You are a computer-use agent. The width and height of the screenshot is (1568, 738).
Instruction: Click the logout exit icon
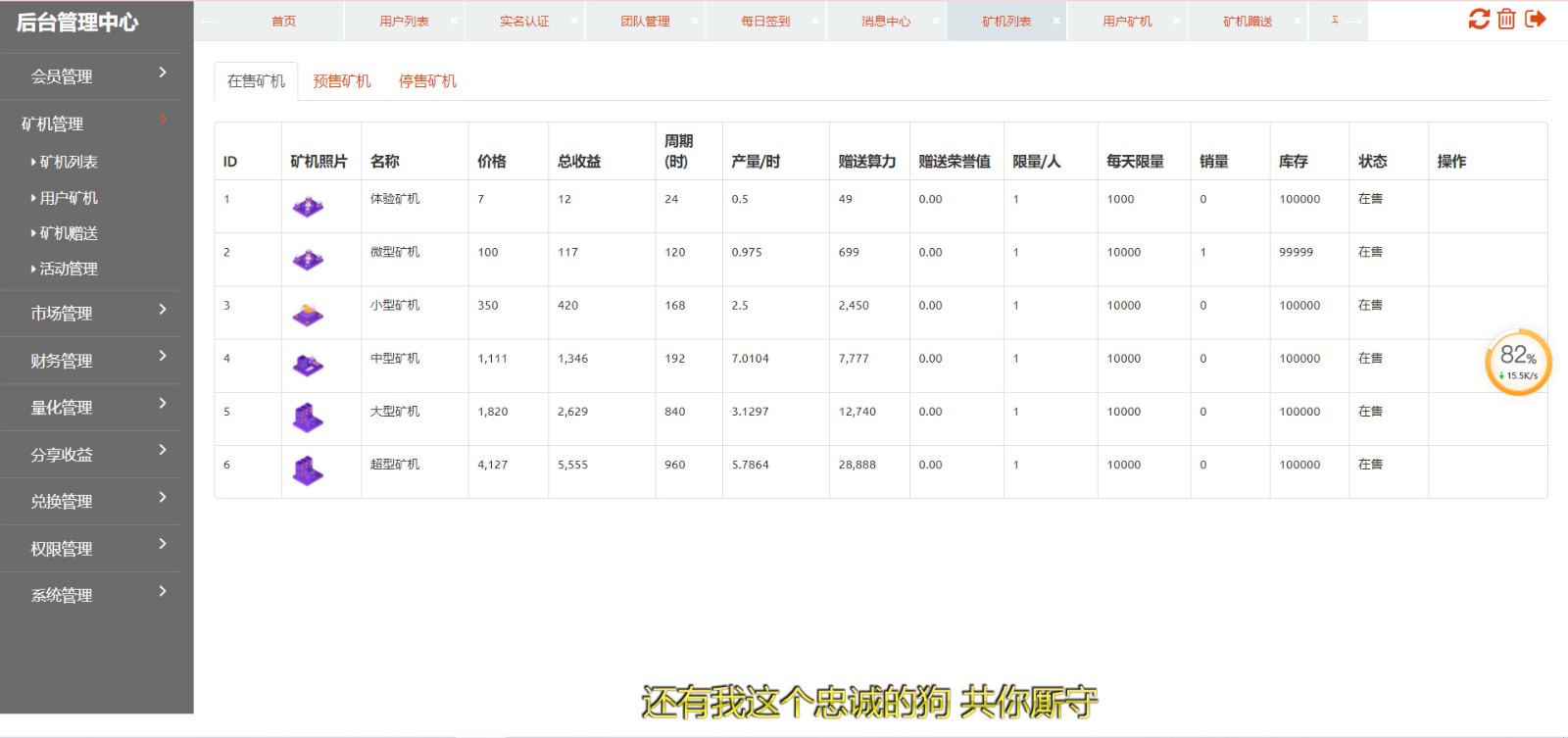tap(1536, 19)
